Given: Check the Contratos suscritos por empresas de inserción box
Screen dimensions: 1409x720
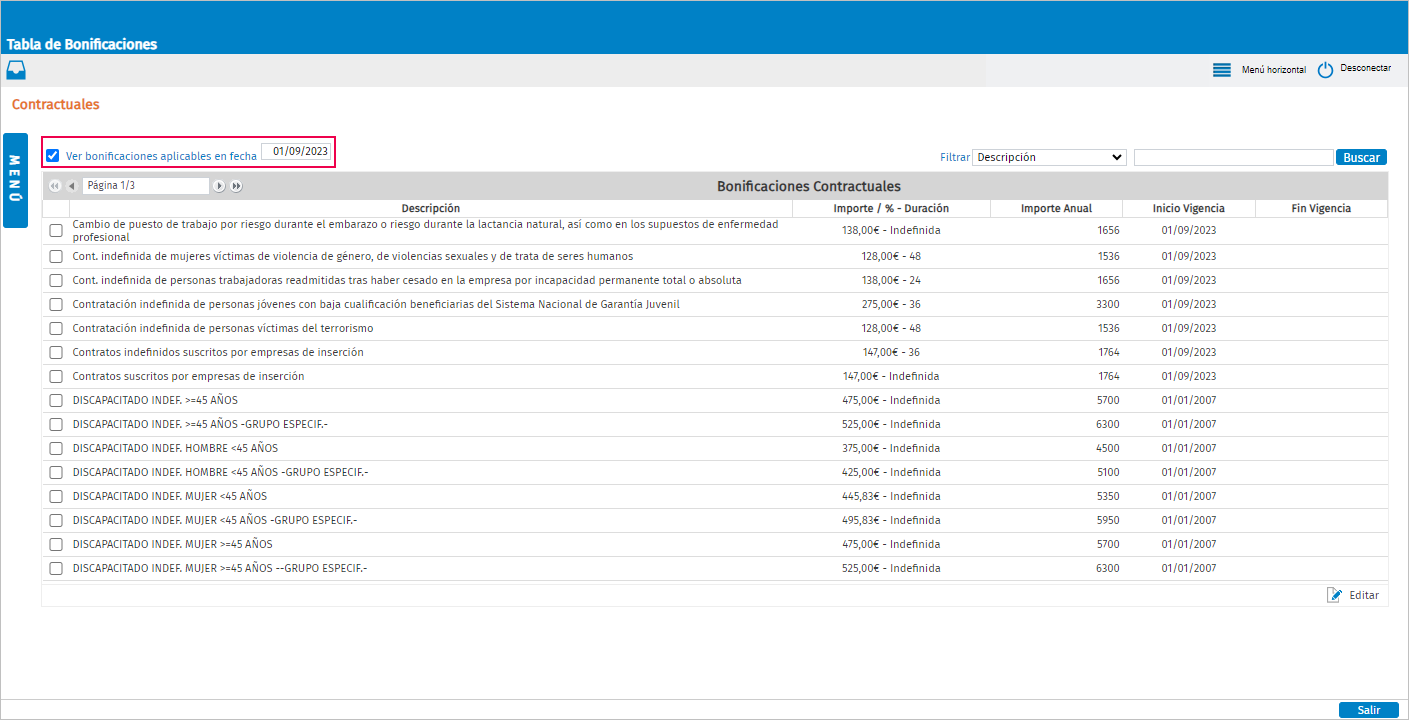Looking at the screenshot, I should pyautogui.click(x=56, y=377).
